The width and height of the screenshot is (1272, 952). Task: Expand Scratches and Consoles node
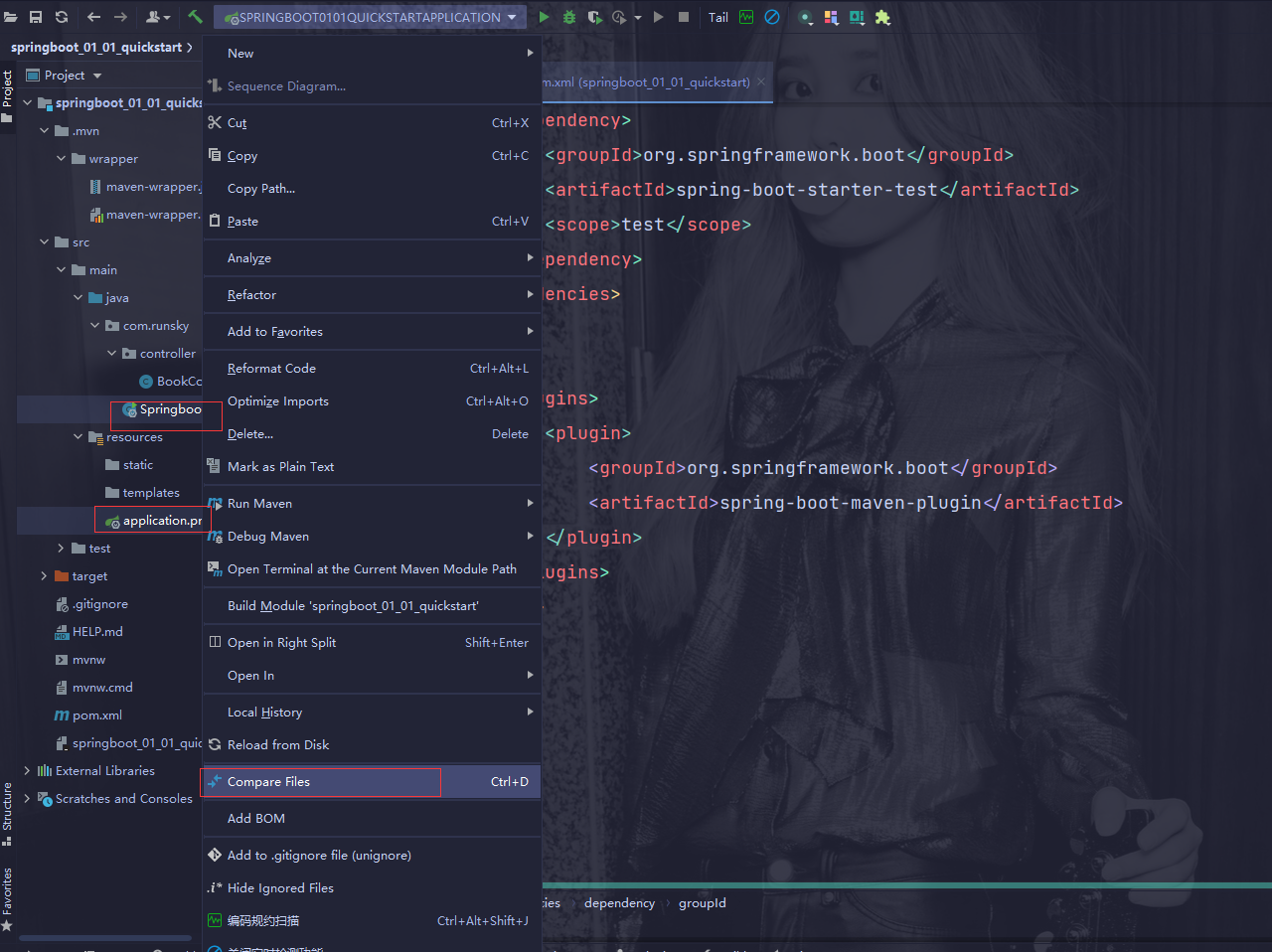point(27,799)
